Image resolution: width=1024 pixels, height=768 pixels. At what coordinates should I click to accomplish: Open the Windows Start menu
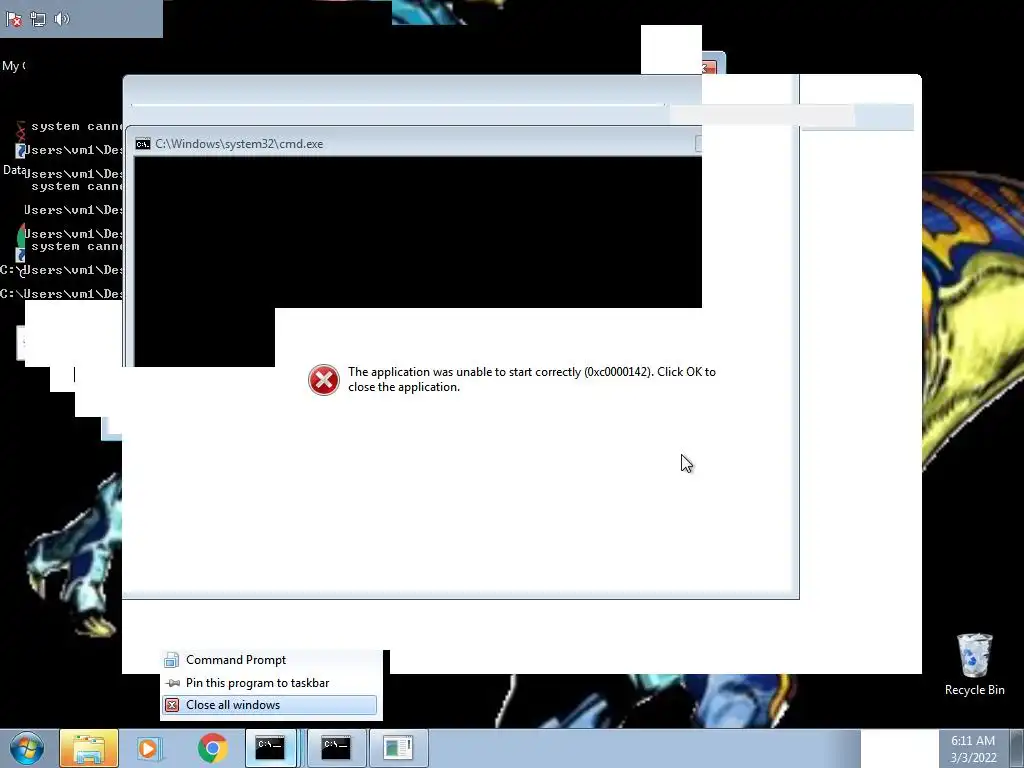tap(27, 748)
